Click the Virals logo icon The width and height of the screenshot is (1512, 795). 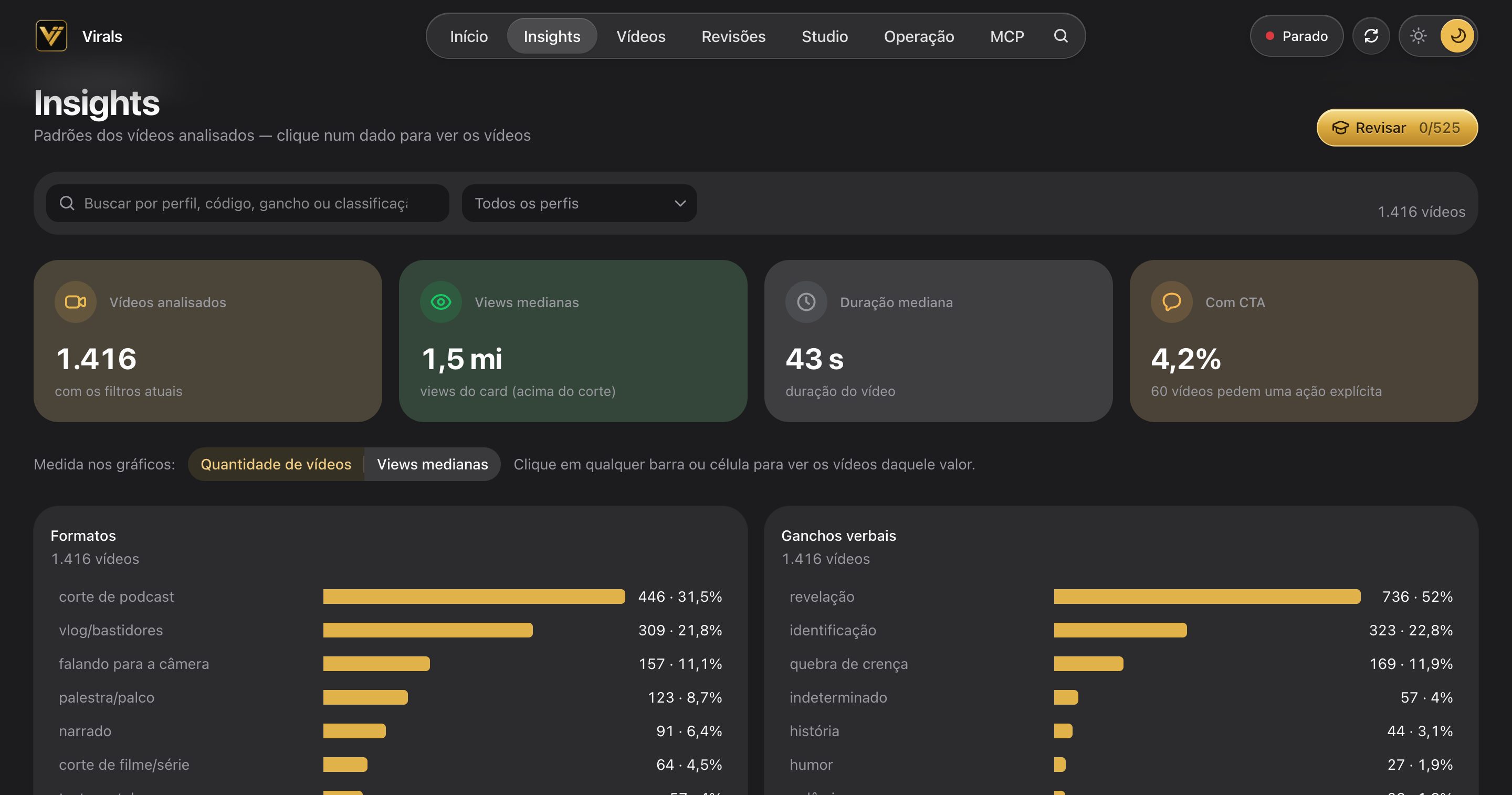point(51,36)
